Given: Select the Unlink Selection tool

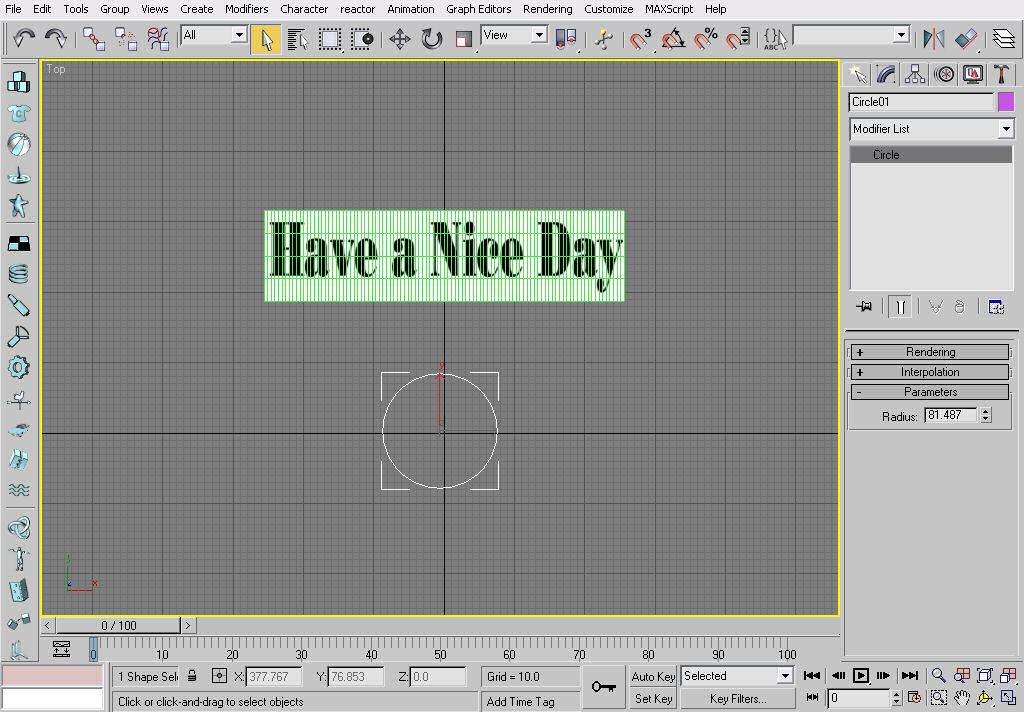Looking at the screenshot, I should tap(126, 39).
